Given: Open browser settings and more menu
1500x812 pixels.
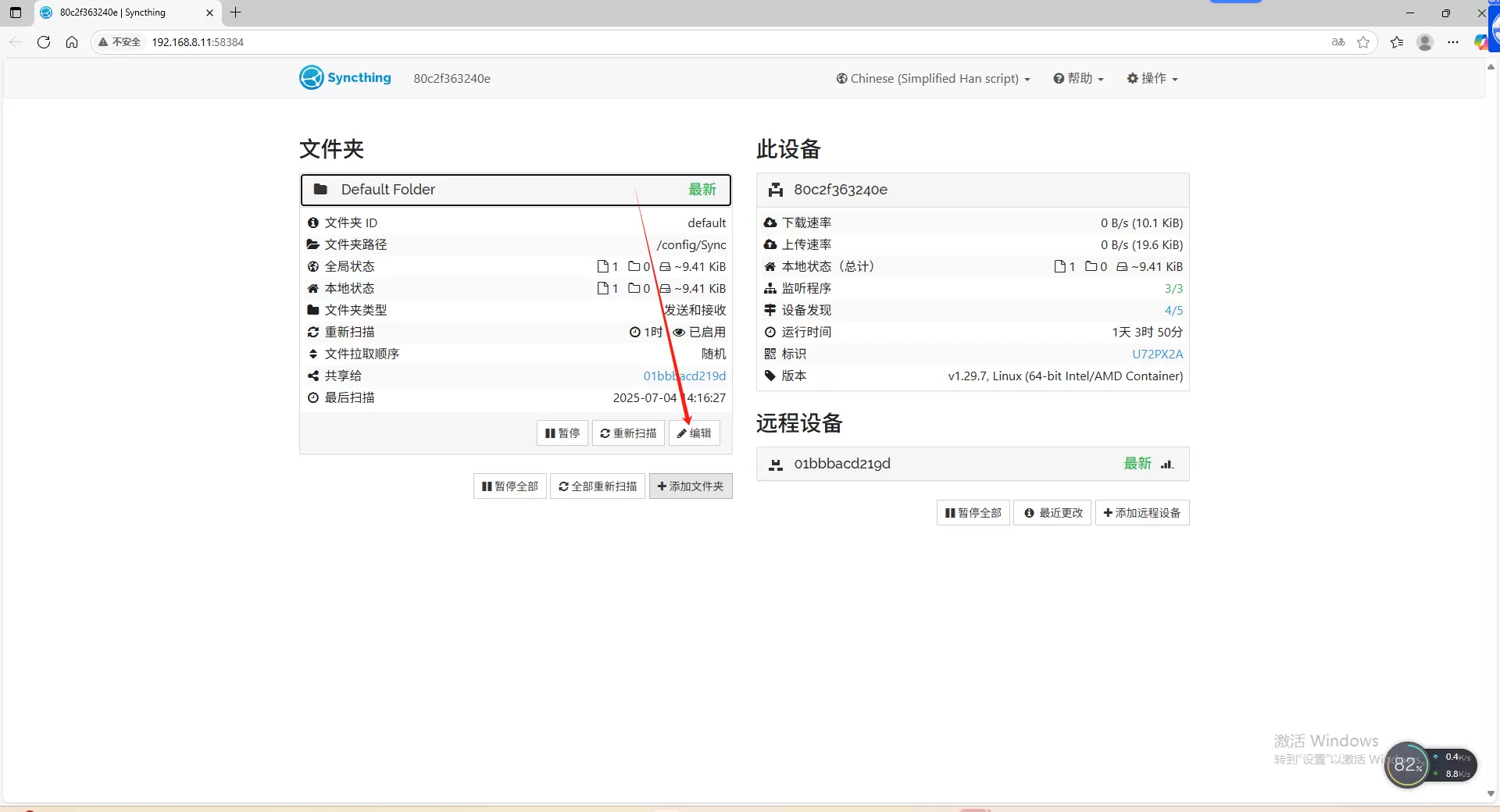Looking at the screenshot, I should click(1452, 42).
